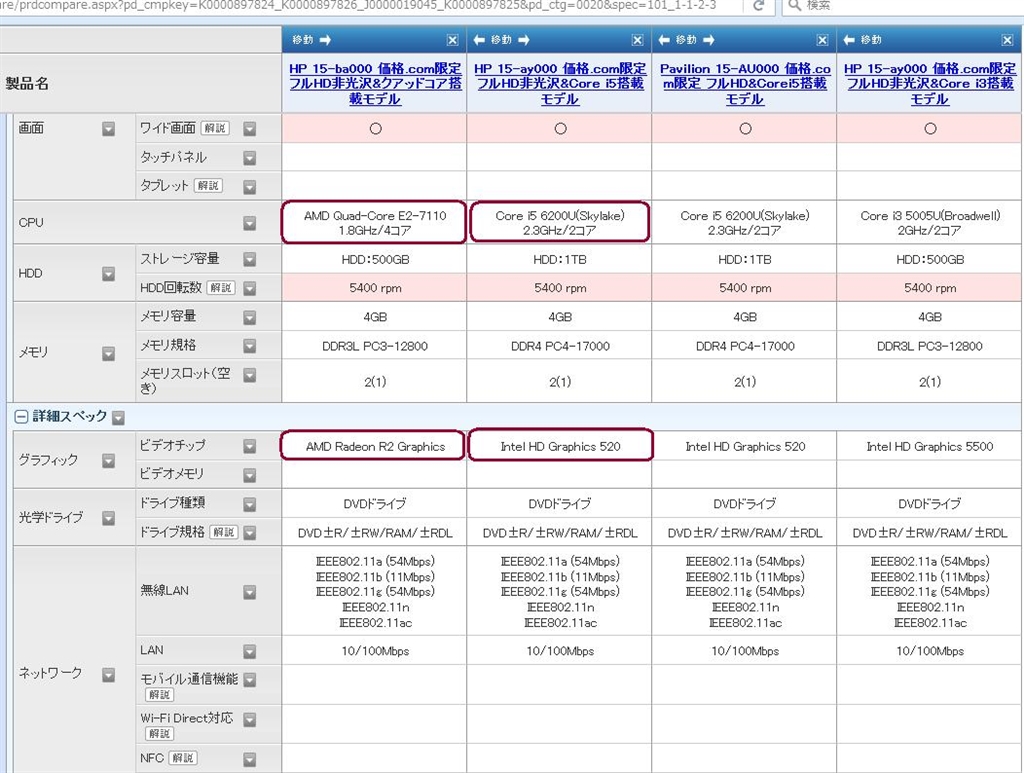Collapse the 光学ドライブ section arrow
Viewport: 1024px width, 773px height.
(x=108, y=518)
